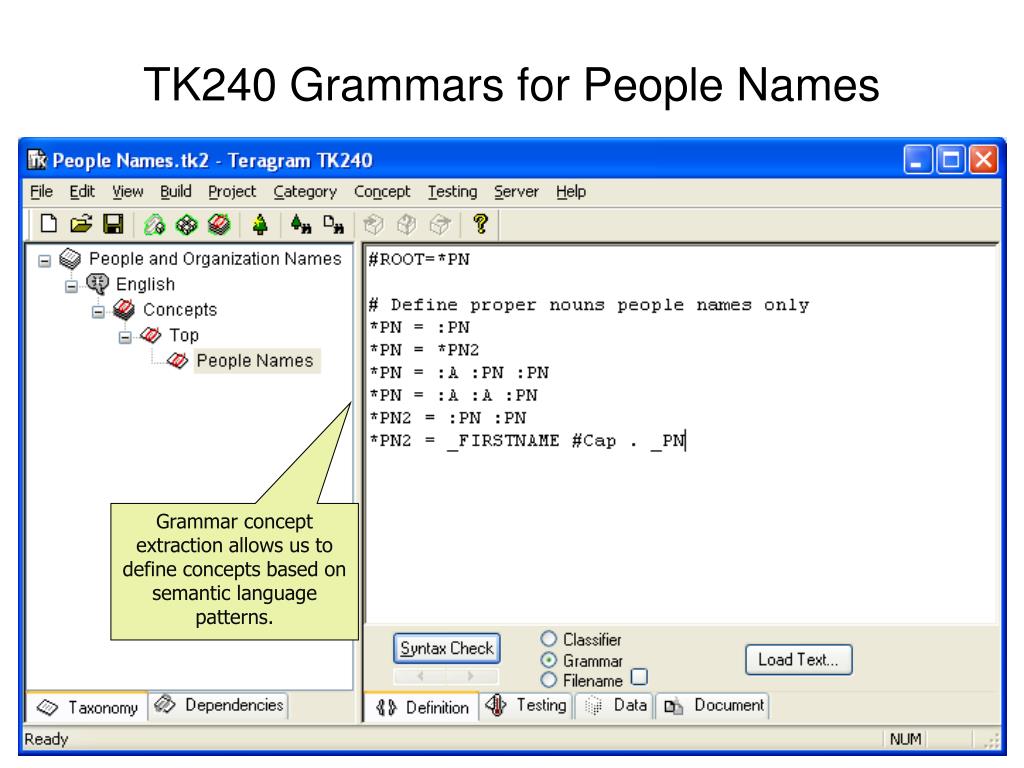This screenshot has height=768, width=1024.
Task: Click the standalone green tree toolbar icon
Action: click(x=260, y=225)
